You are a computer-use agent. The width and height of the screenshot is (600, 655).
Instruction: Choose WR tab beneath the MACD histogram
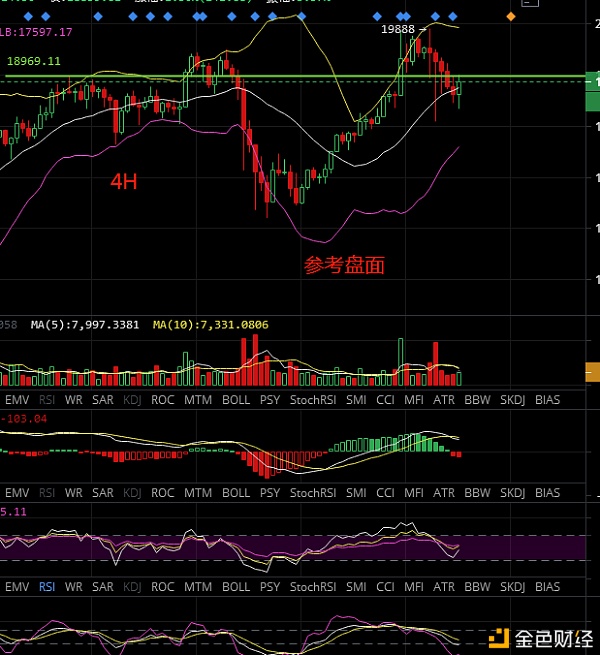point(74,493)
